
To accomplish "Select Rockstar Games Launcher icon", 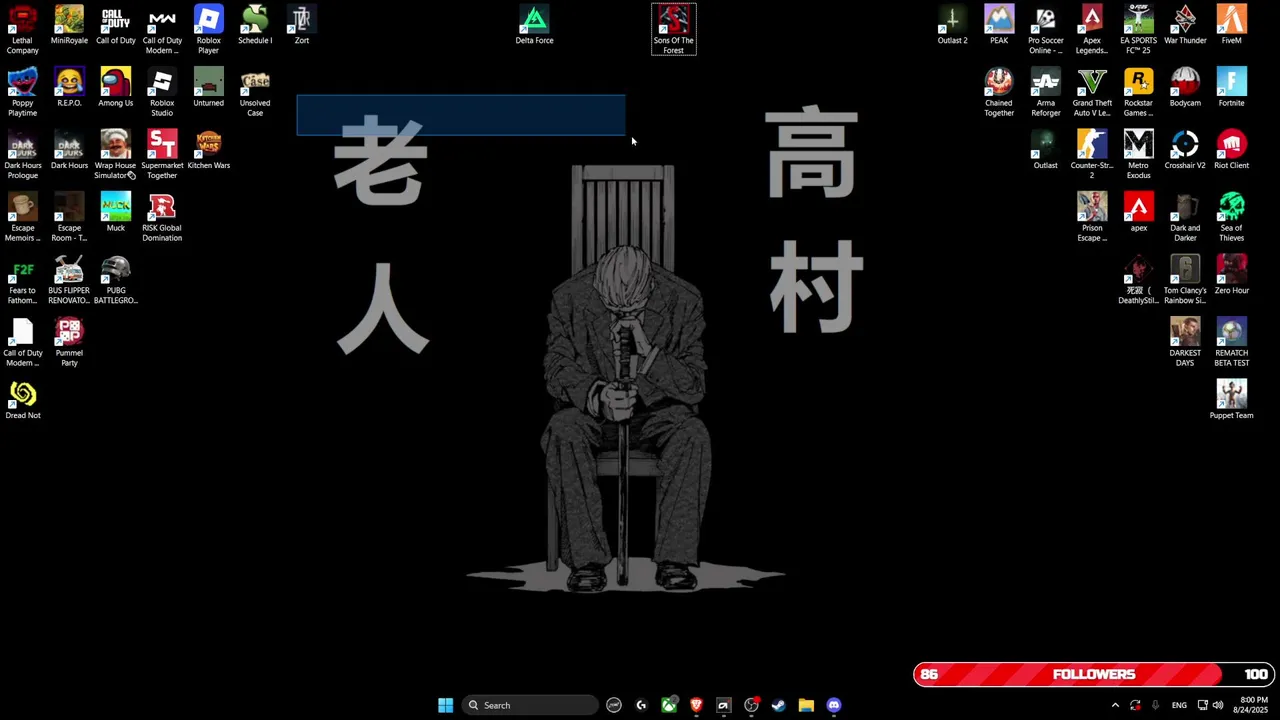I will [x=1138, y=92].
